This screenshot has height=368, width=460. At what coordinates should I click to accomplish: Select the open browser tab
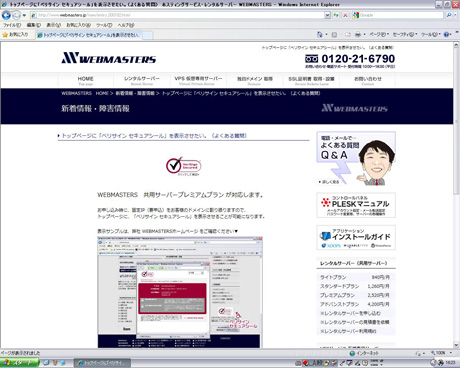[x=89, y=35]
